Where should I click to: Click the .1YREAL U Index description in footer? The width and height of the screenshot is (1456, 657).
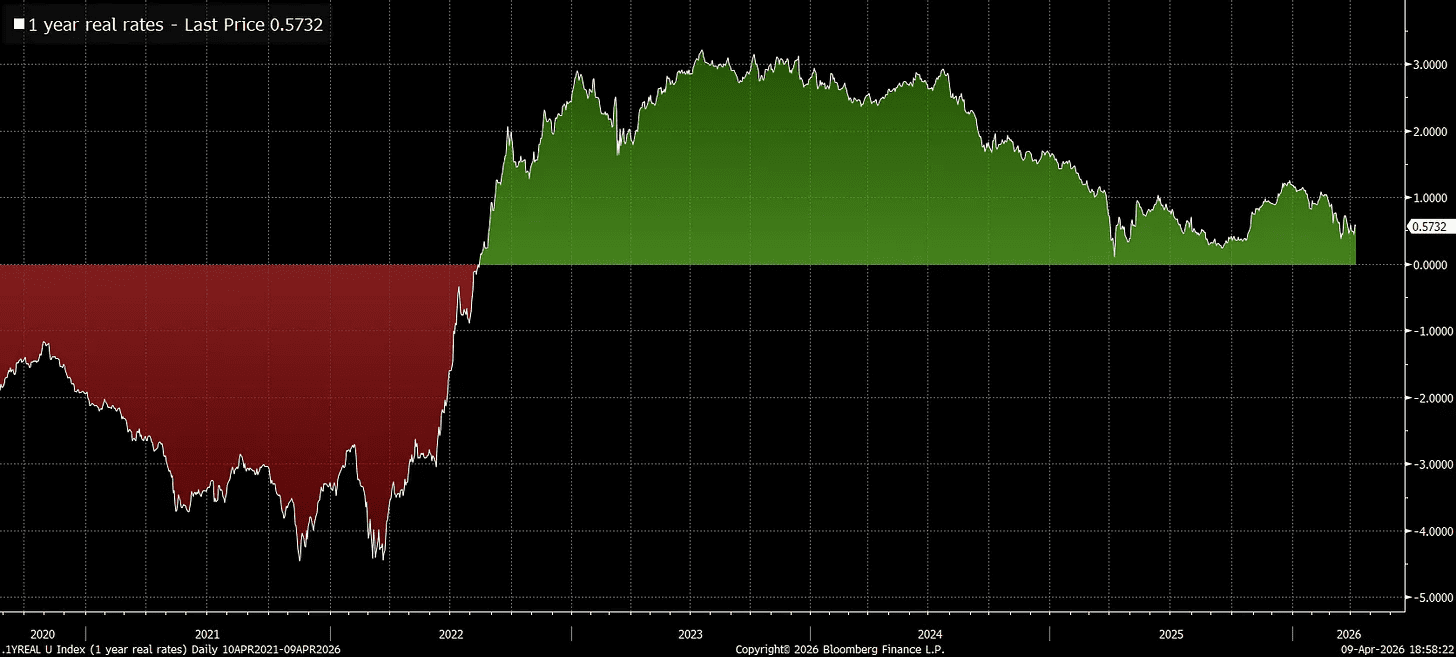tap(172, 649)
